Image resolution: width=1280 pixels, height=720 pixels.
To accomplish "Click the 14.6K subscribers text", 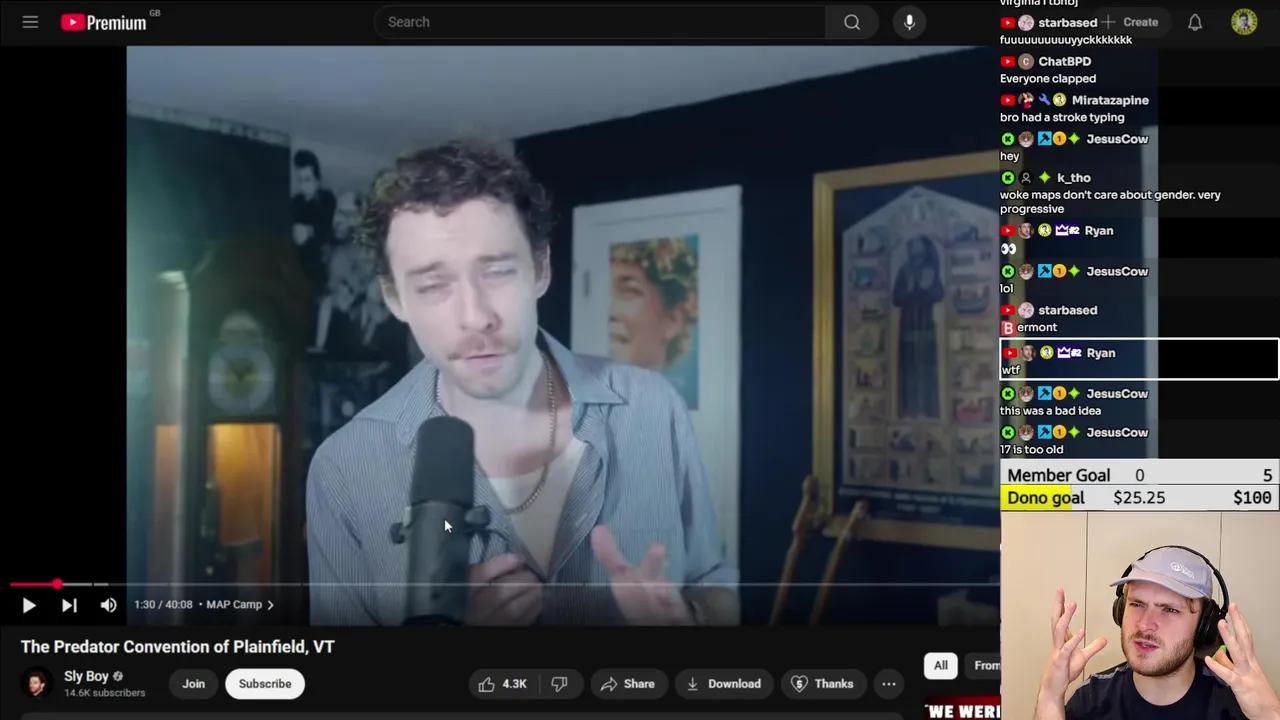I will pos(105,693).
